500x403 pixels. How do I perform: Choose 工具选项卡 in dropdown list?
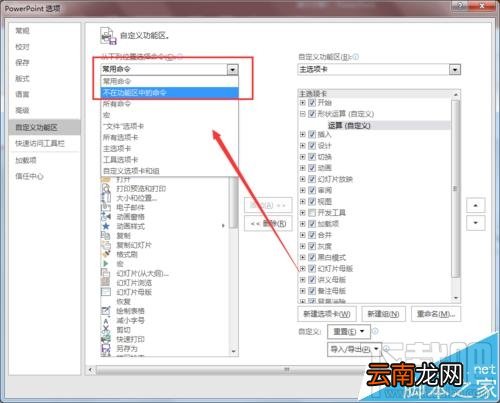(x=170, y=160)
